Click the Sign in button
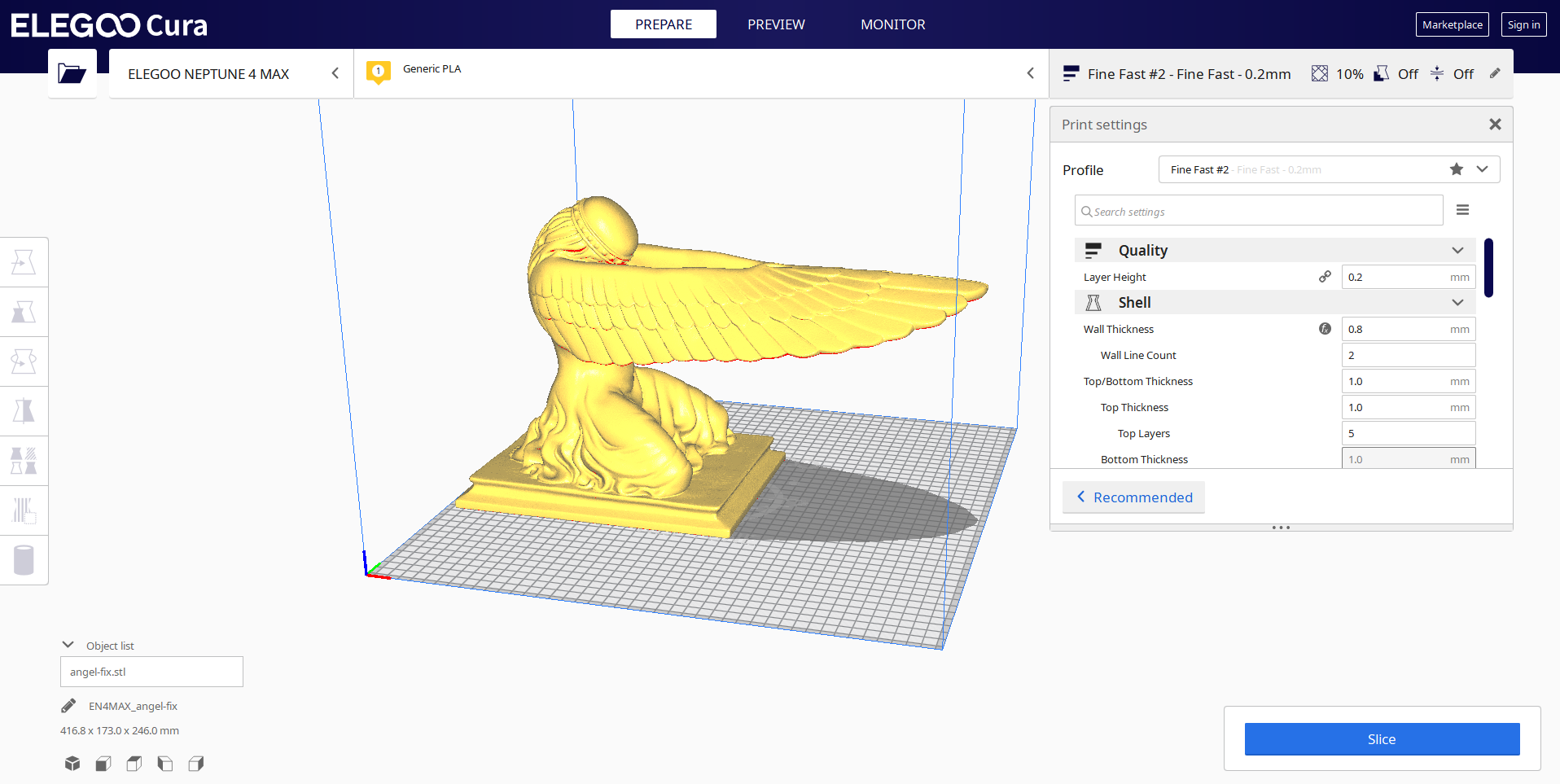 point(1523,24)
